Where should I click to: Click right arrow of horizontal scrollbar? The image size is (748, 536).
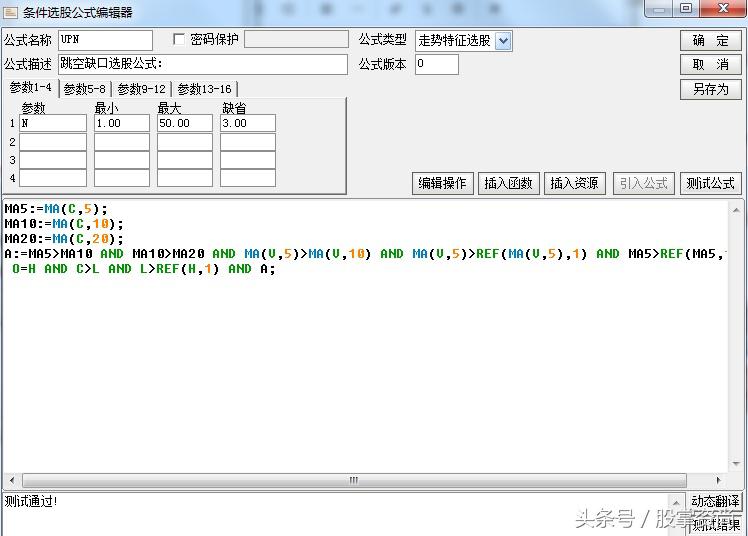719,480
